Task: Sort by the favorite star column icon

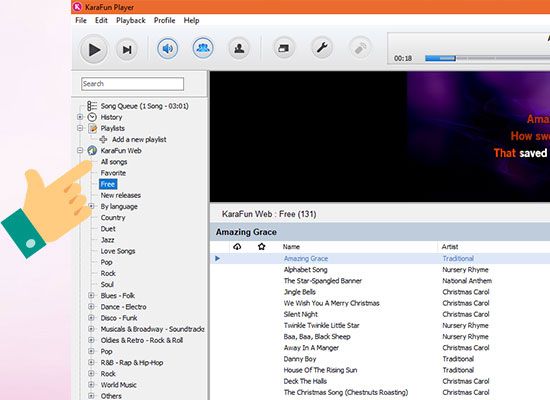Action: click(261, 247)
